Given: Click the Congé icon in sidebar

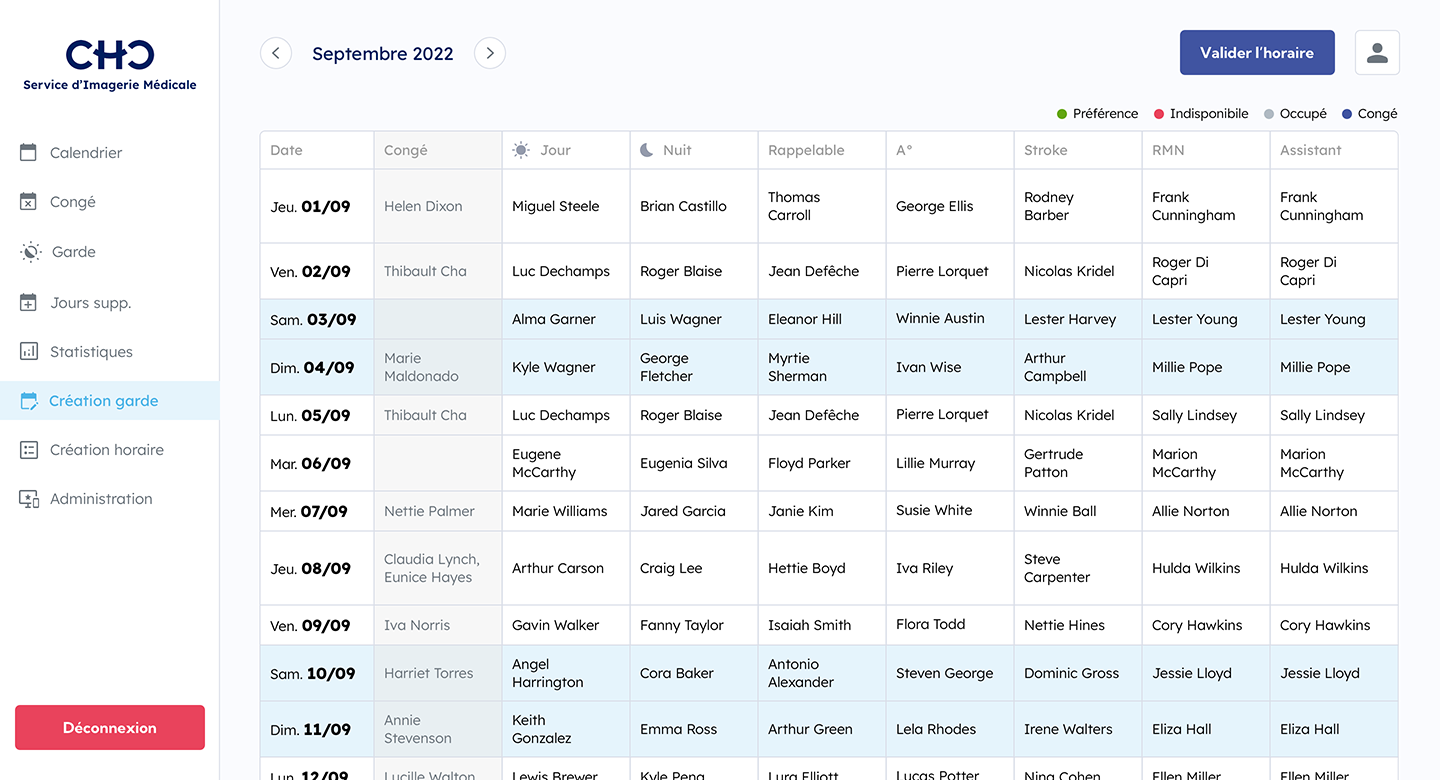Looking at the screenshot, I should pos(29,202).
